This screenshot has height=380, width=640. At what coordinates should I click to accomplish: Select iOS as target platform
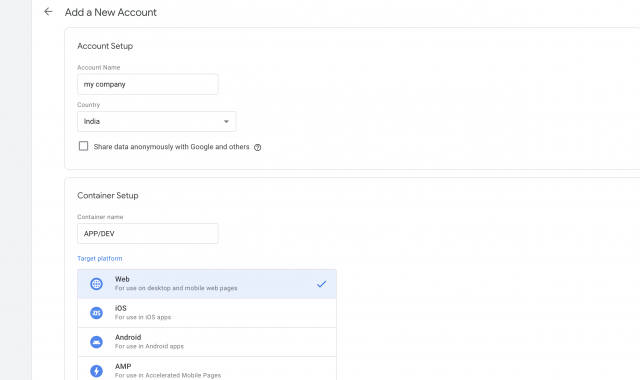(207, 313)
